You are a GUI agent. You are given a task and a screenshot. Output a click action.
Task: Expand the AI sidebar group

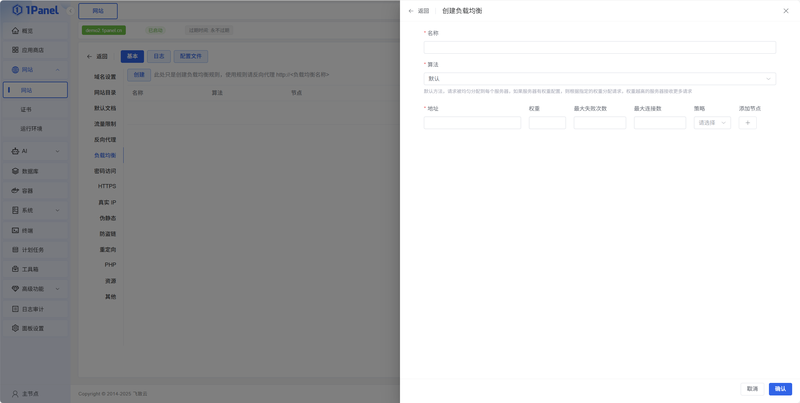point(57,151)
